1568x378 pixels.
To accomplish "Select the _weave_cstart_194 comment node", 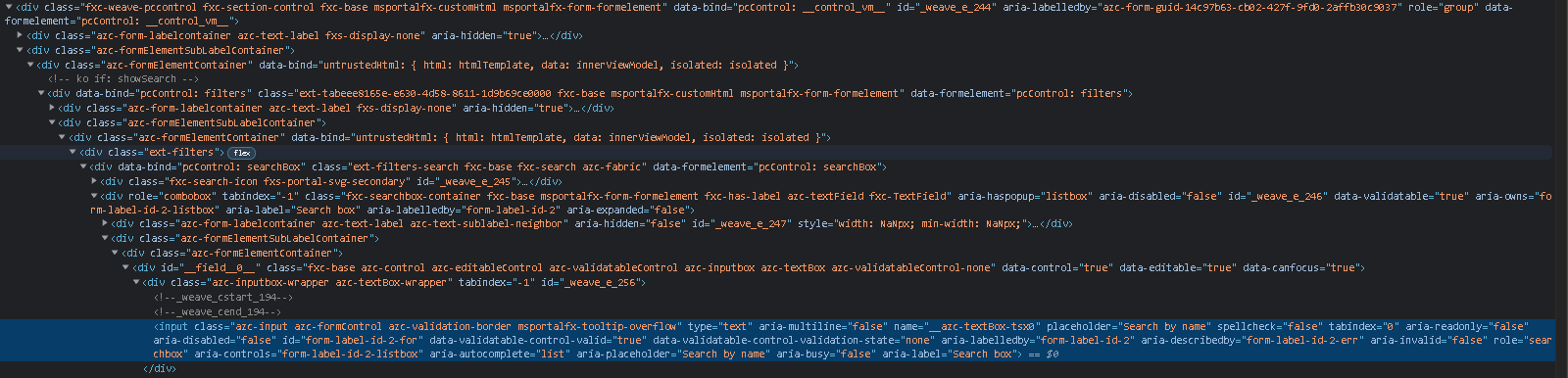I will 223,298.
